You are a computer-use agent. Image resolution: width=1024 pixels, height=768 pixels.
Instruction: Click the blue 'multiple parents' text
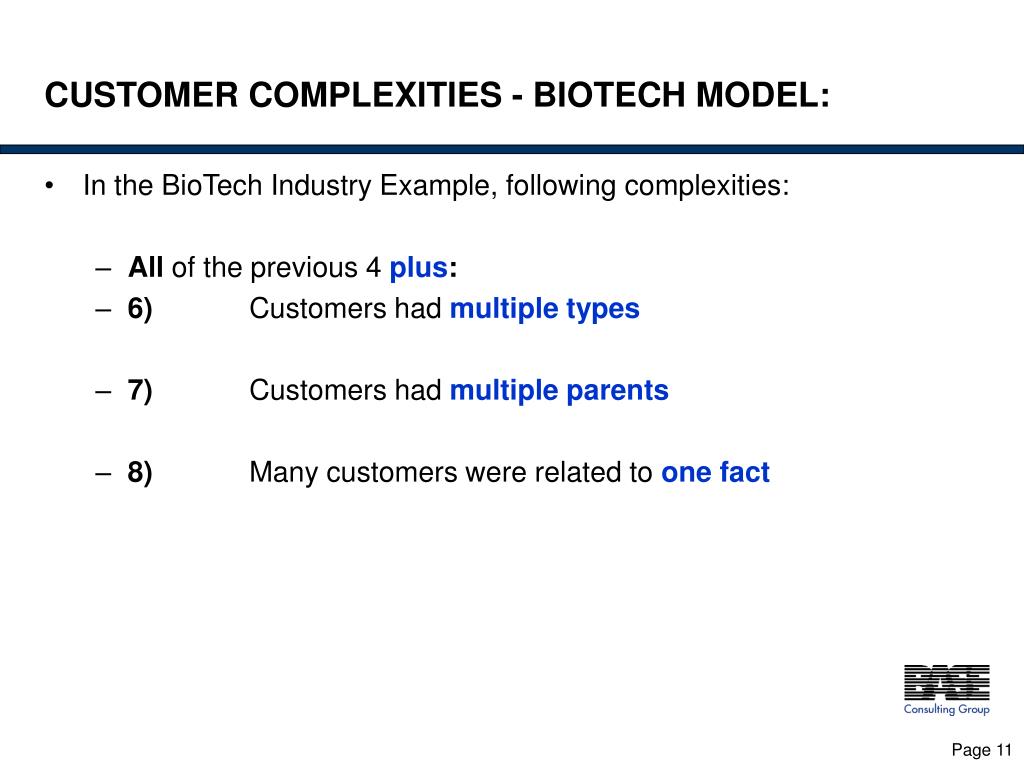[558, 390]
